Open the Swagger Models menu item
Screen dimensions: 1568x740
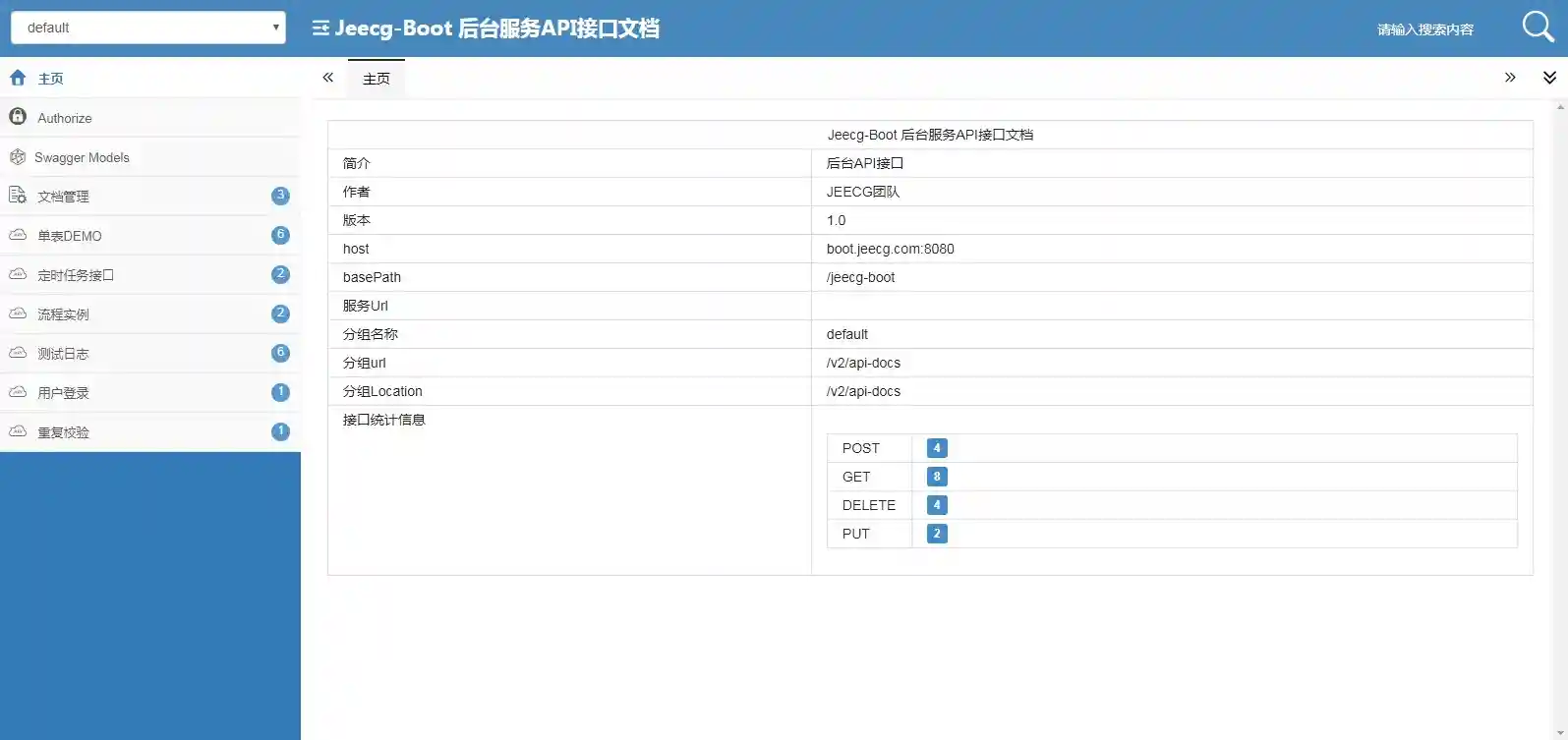pos(150,157)
